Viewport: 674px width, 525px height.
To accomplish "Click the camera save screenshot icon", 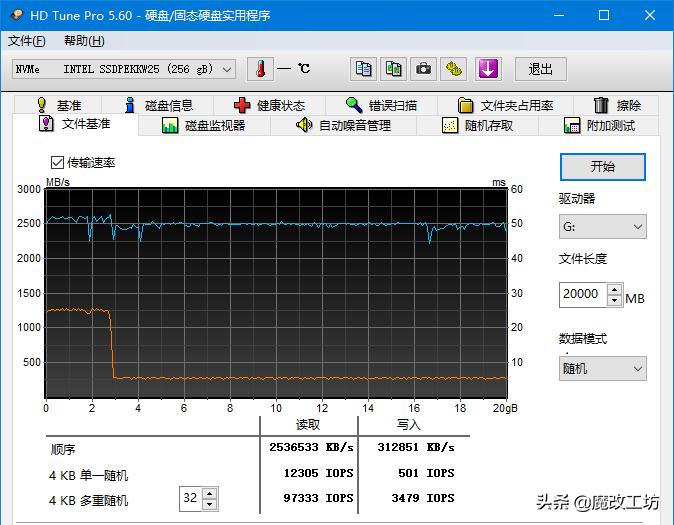I will tap(424, 69).
